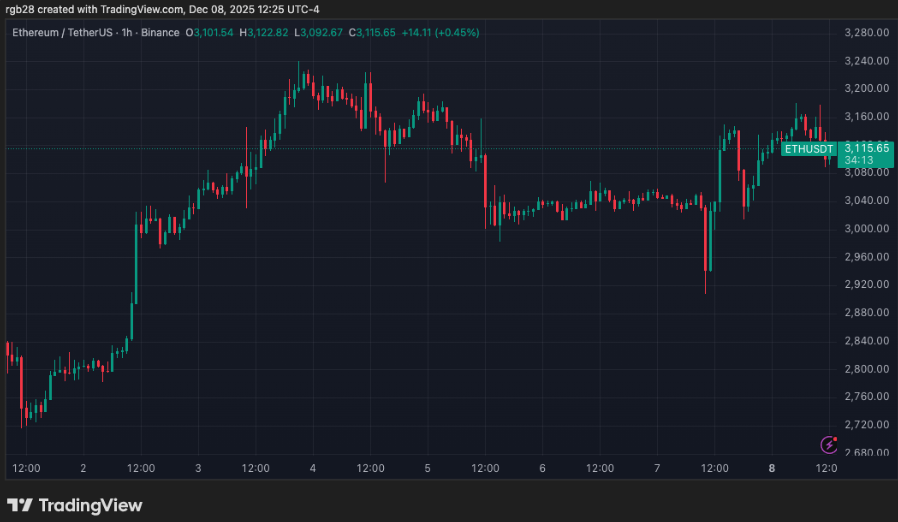The width and height of the screenshot is (898, 522).
Task: Click the 3,160.00 price axis label
Action: (x=867, y=116)
